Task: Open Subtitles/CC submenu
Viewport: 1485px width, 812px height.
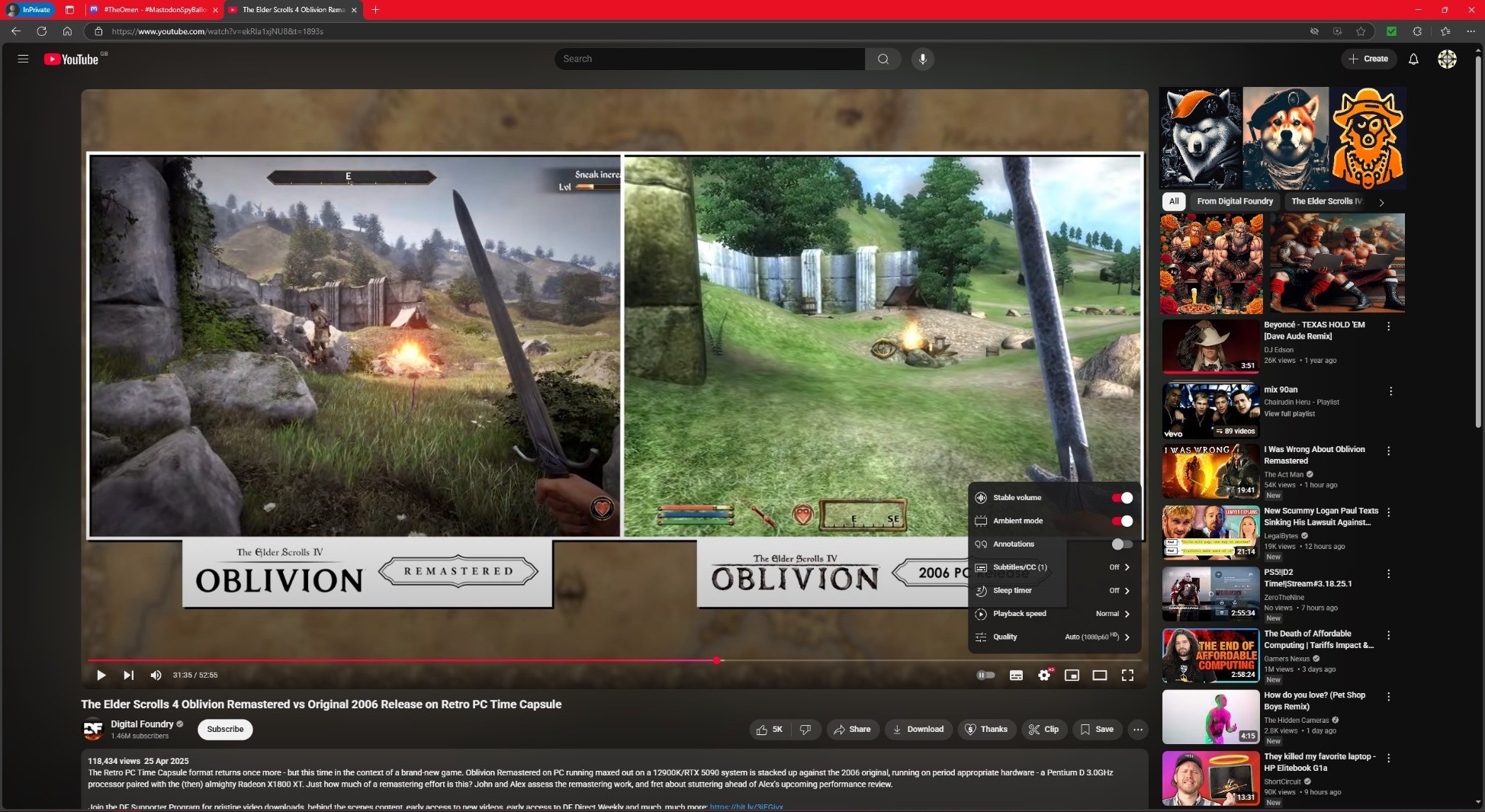Action: 1054,567
